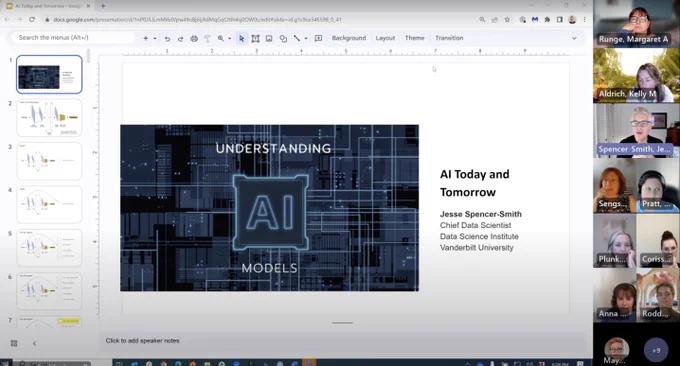Click the Spencer-Smith video tile

tap(636, 130)
